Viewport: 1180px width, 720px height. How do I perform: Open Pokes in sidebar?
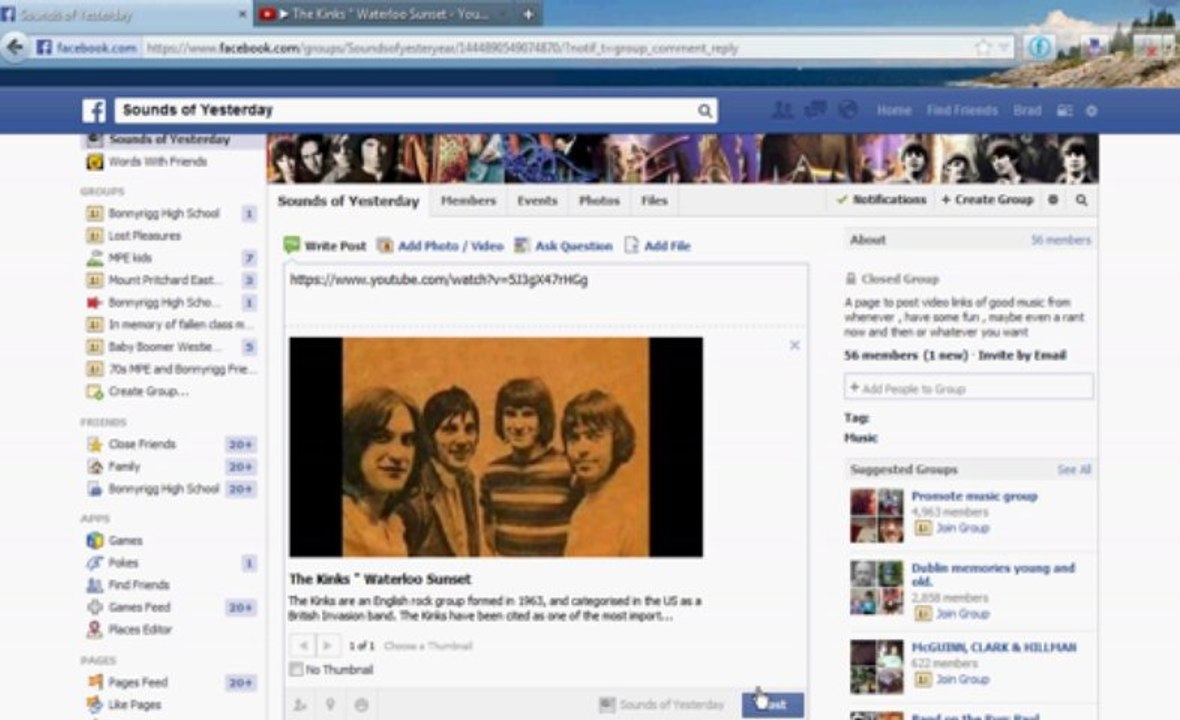pos(123,563)
